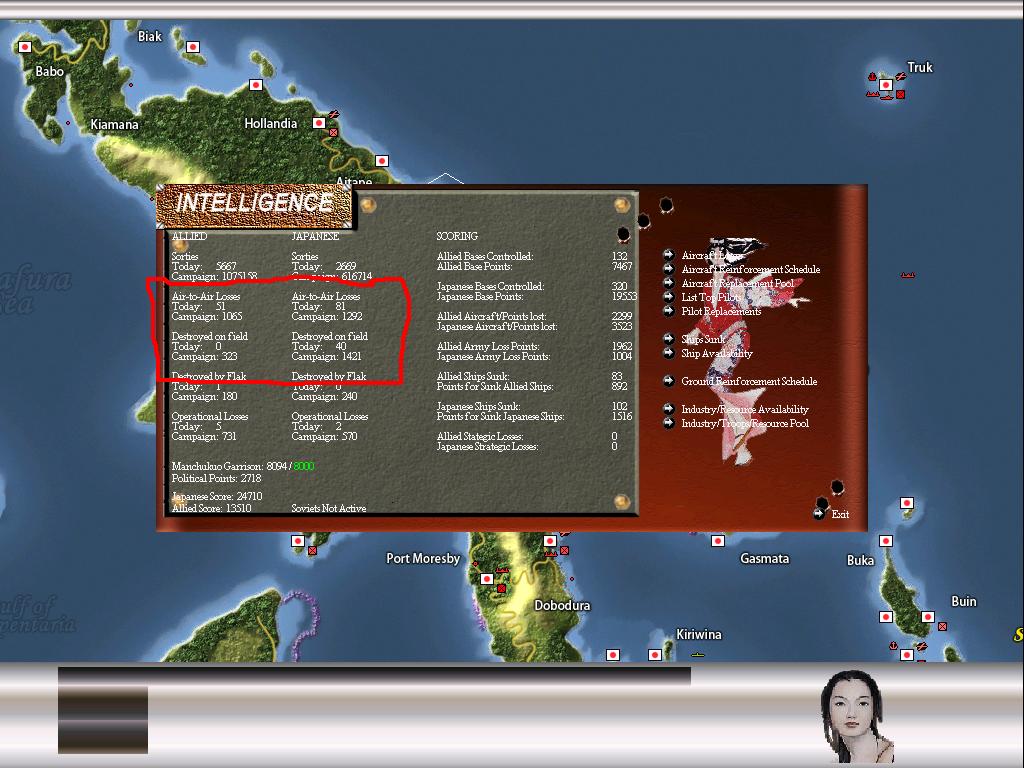Click the 'Japanese Bases Controlled' row
The height and width of the screenshot is (768, 1024).
(x=532, y=286)
